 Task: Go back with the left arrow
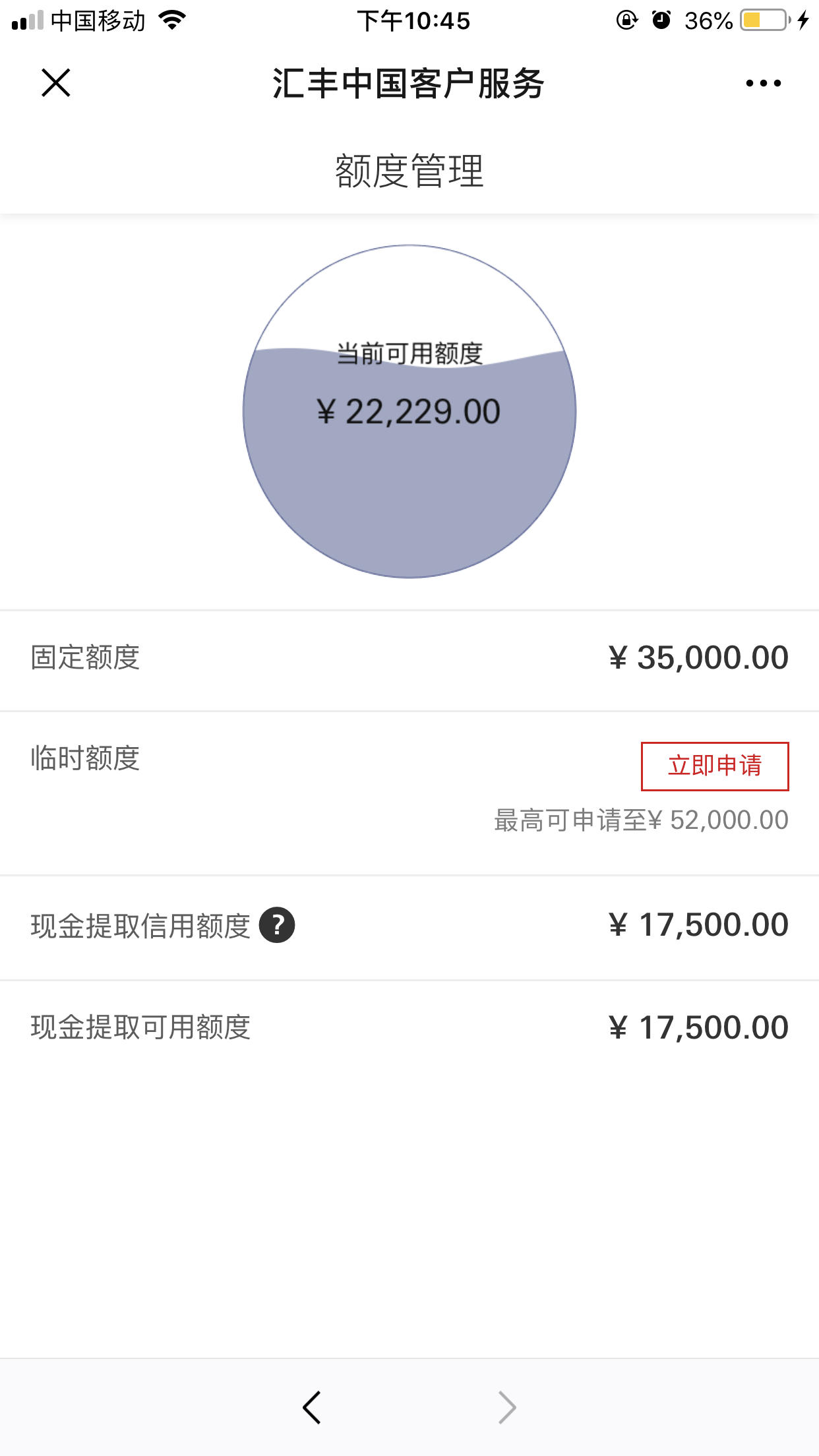(x=311, y=1407)
